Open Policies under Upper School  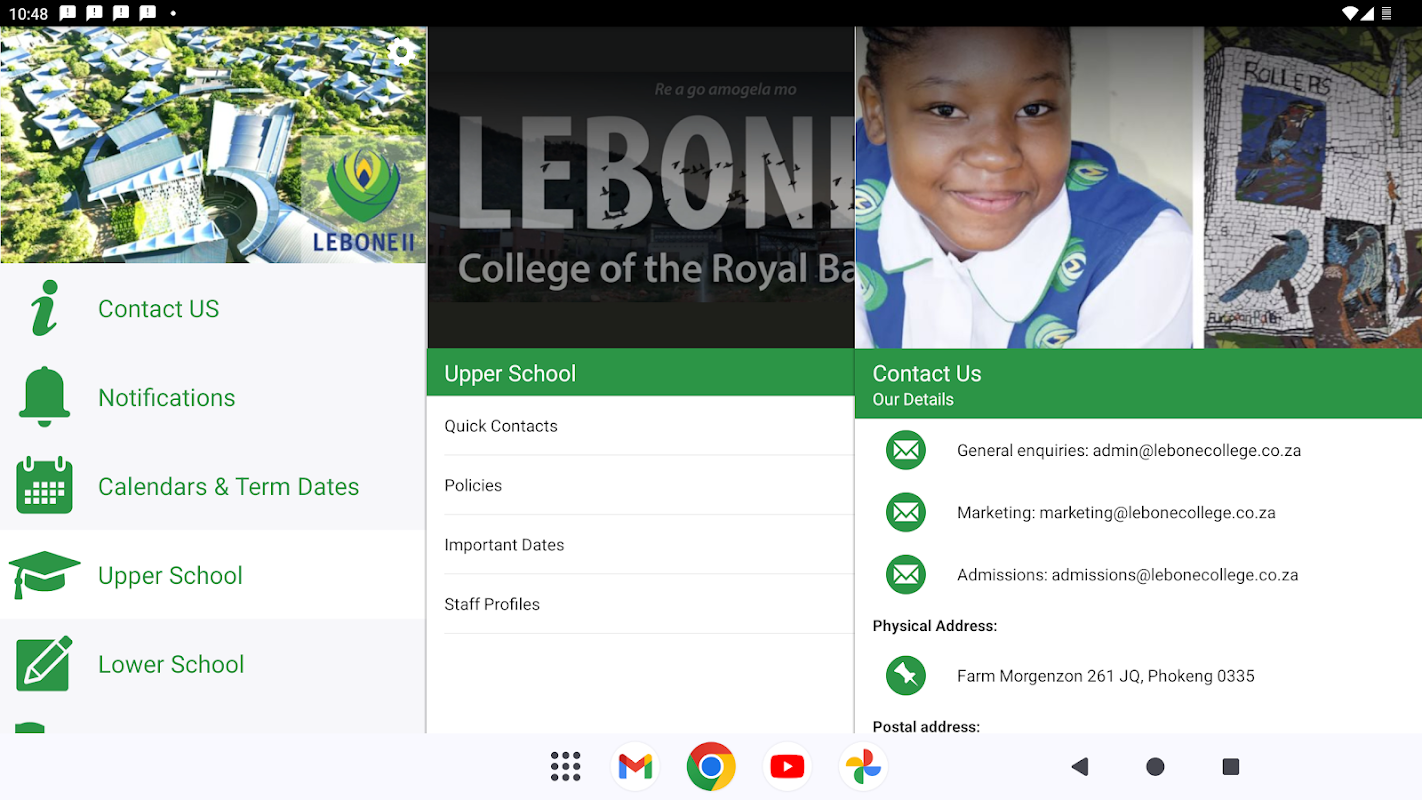pos(640,485)
